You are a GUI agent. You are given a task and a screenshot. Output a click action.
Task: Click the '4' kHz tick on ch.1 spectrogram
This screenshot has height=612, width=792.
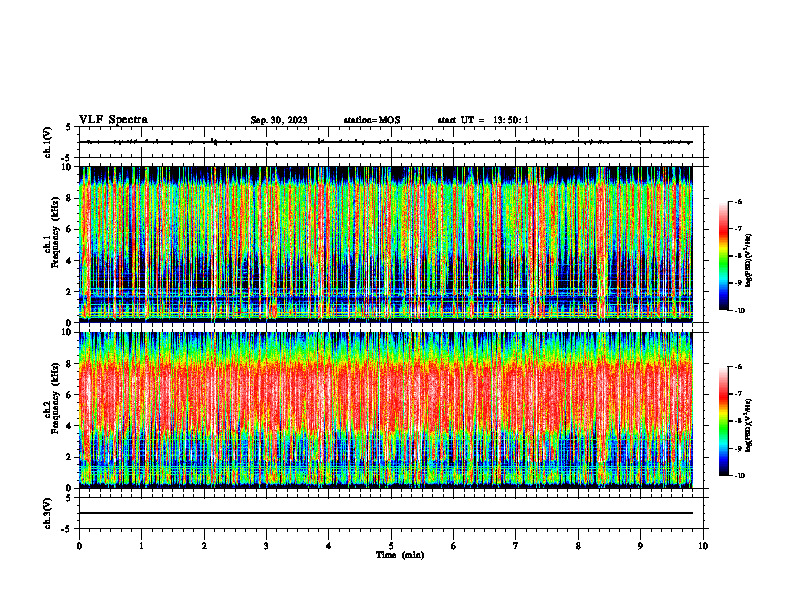tap(70, 261)
